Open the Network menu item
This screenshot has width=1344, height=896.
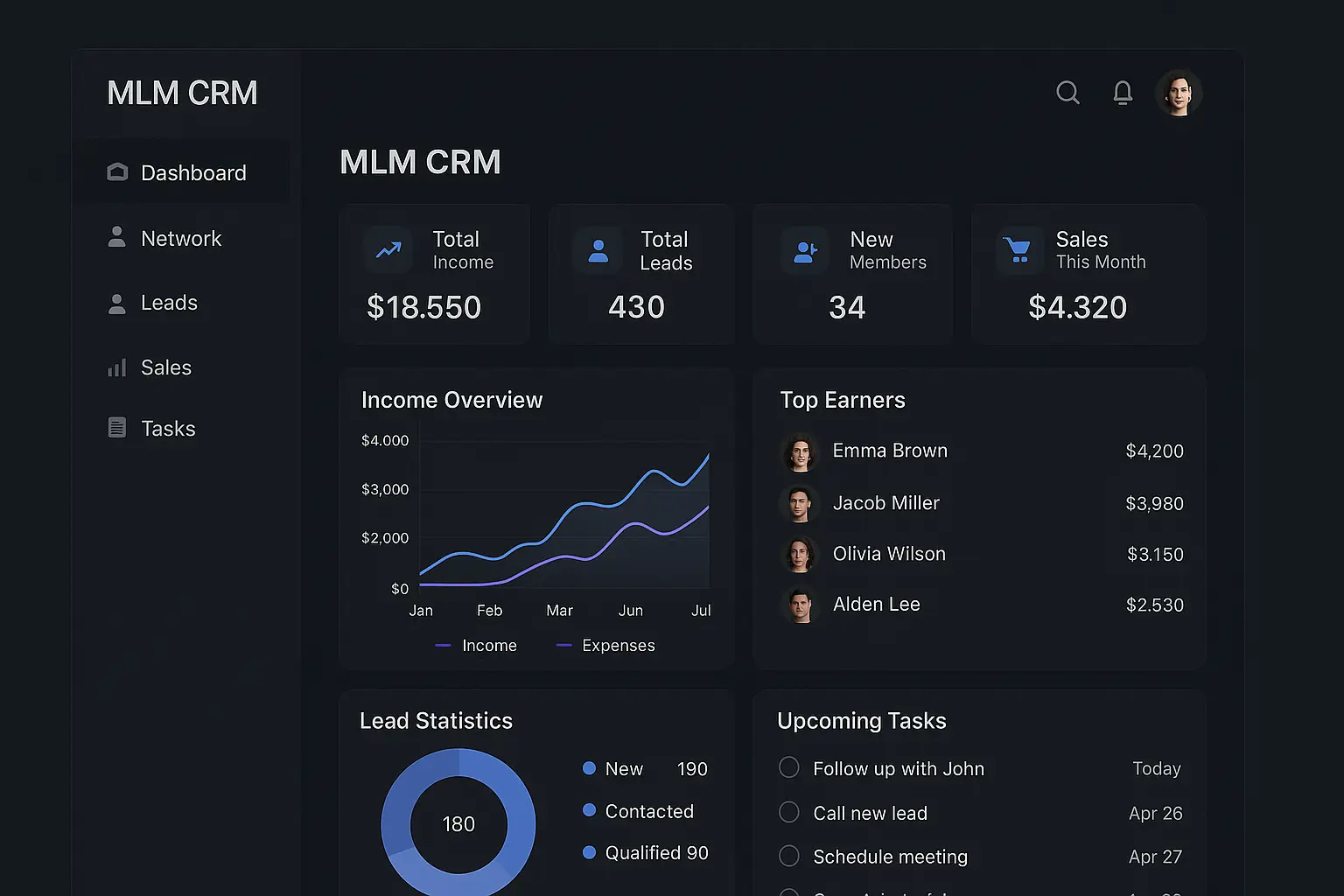coord(181,238)
